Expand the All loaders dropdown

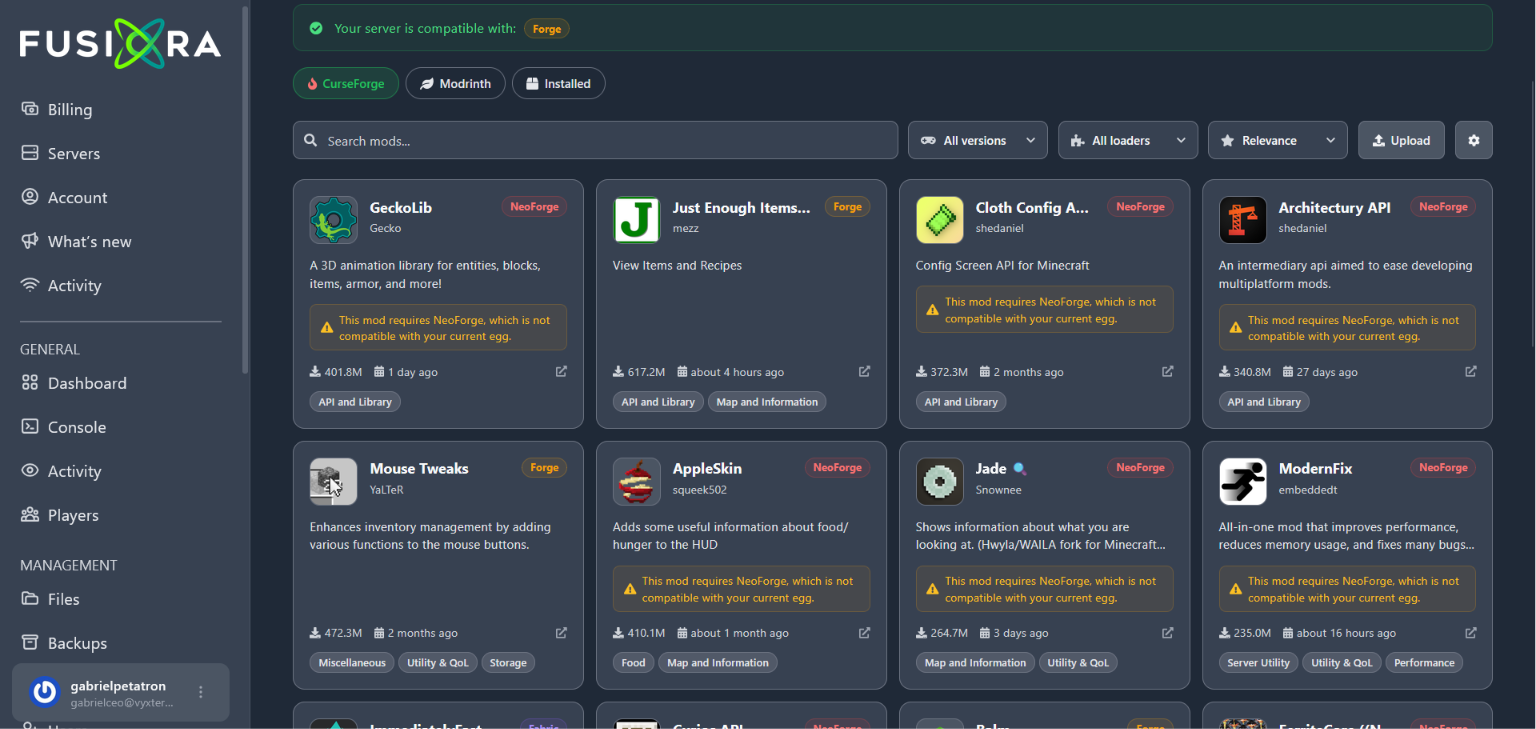(x=1127, y=140)
